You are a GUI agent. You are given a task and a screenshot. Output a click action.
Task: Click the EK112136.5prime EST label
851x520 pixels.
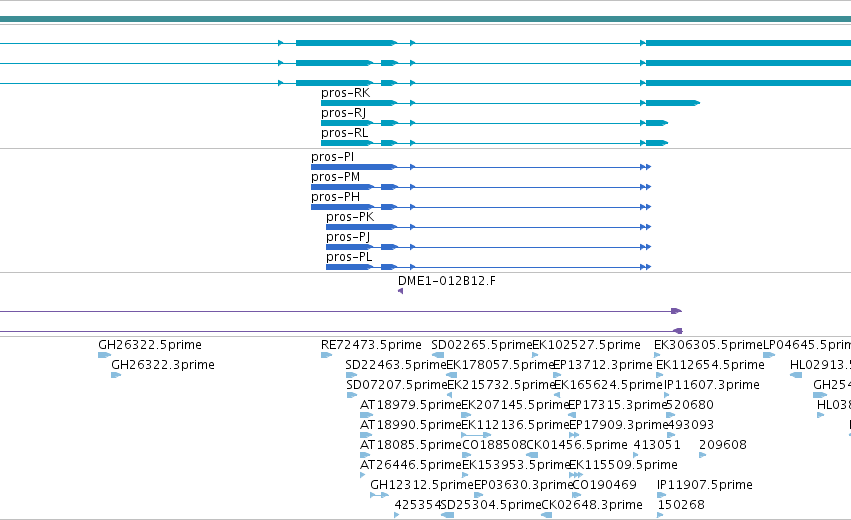click(515, 425)
